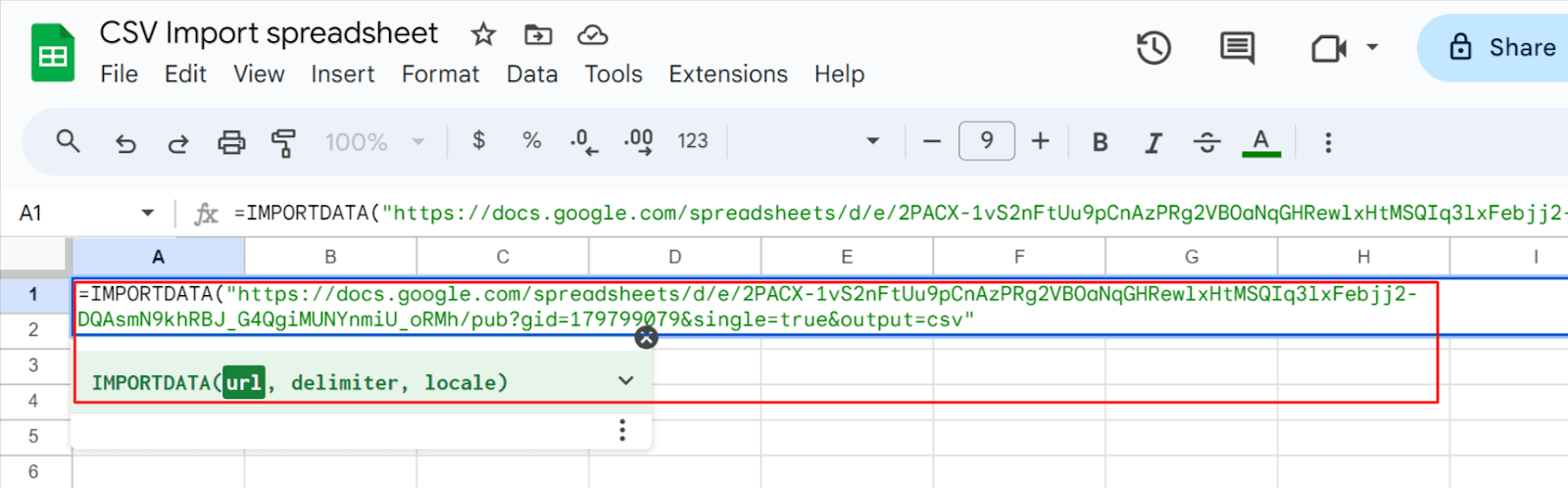Select the paint format tool

click(x=283, y=143)
